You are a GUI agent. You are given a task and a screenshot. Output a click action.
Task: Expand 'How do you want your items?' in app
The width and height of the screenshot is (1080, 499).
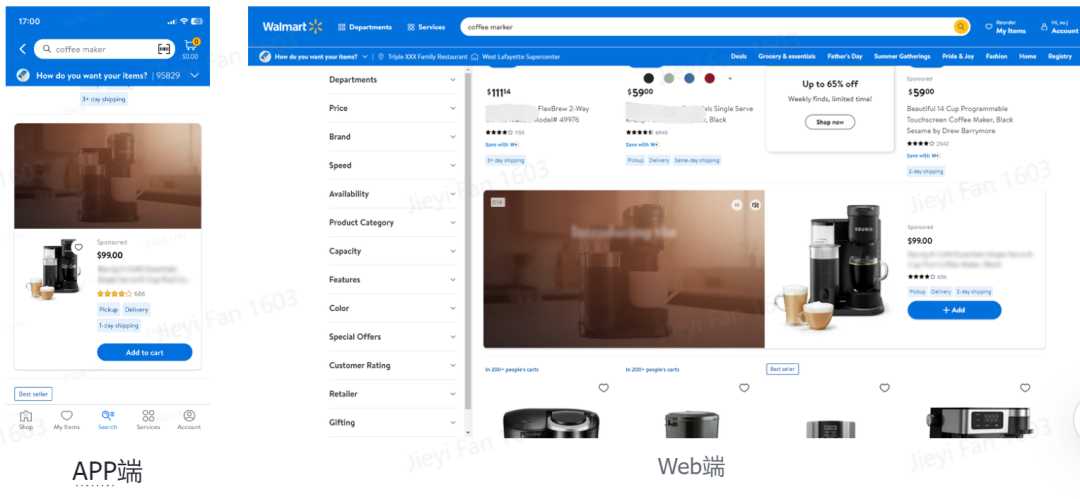[x=107, y=75]
